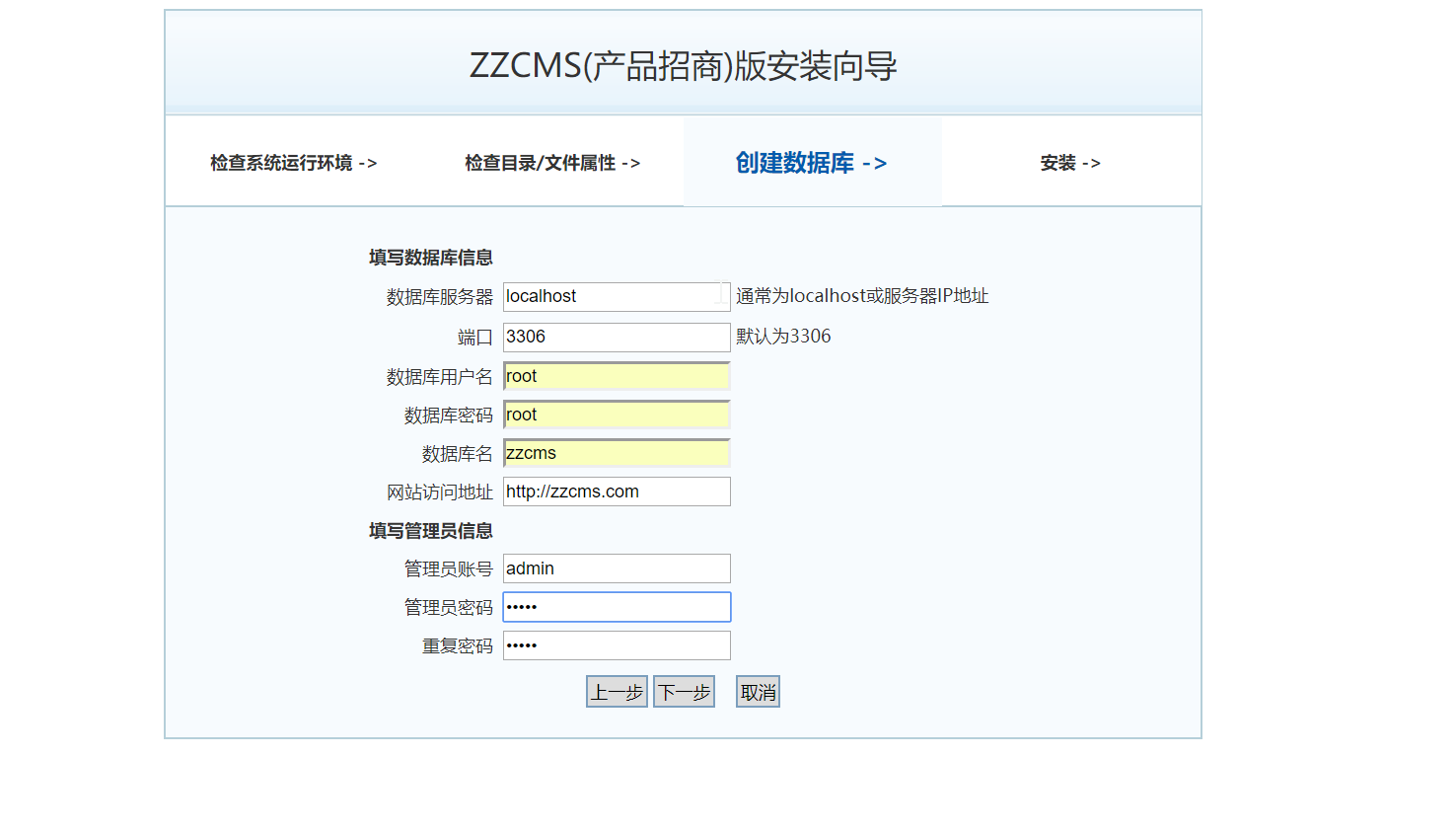1456x832 pixels.
Task: Click the 管理员账号 label
Action: coord(449,569)
